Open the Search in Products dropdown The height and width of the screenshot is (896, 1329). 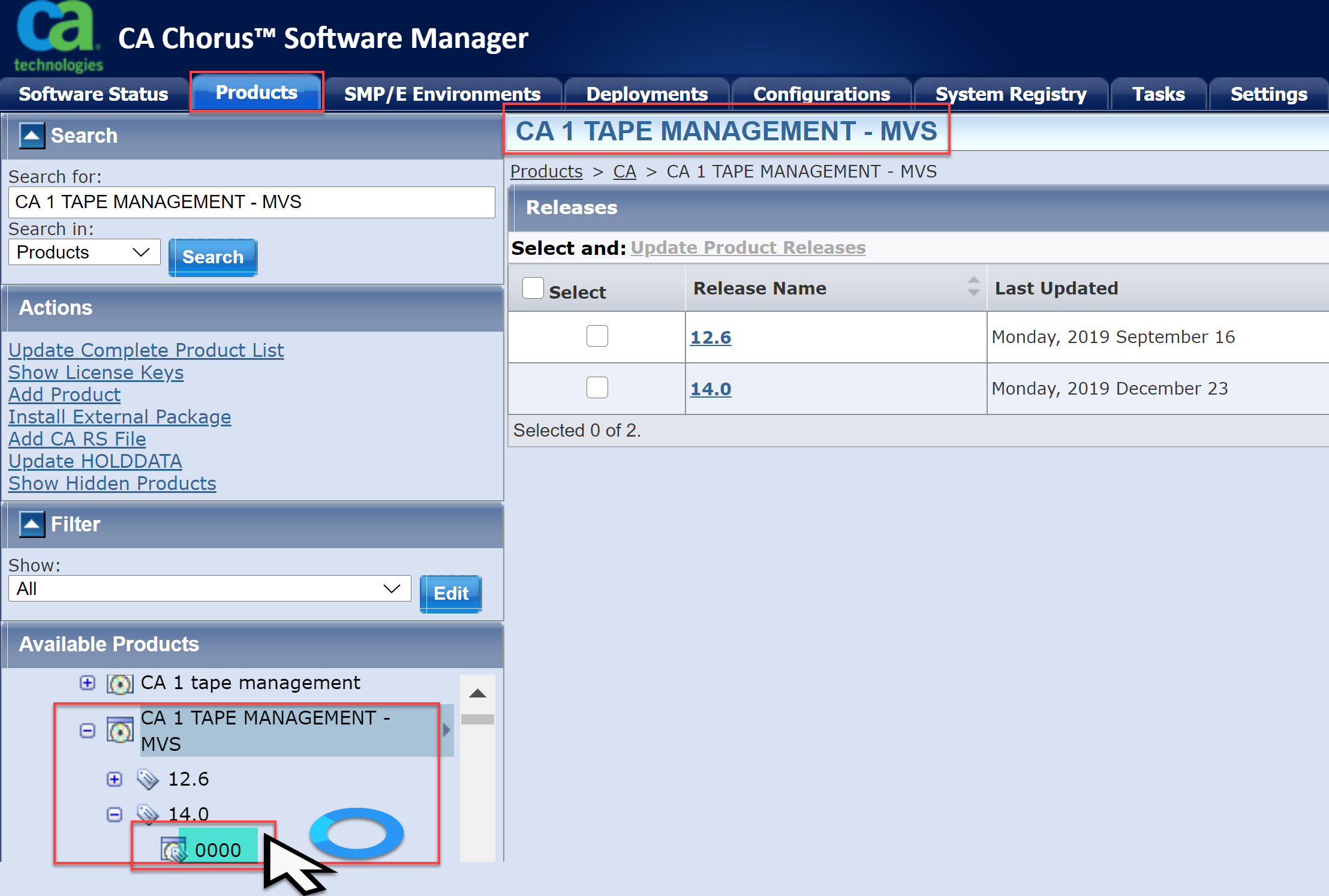[84, 252]
